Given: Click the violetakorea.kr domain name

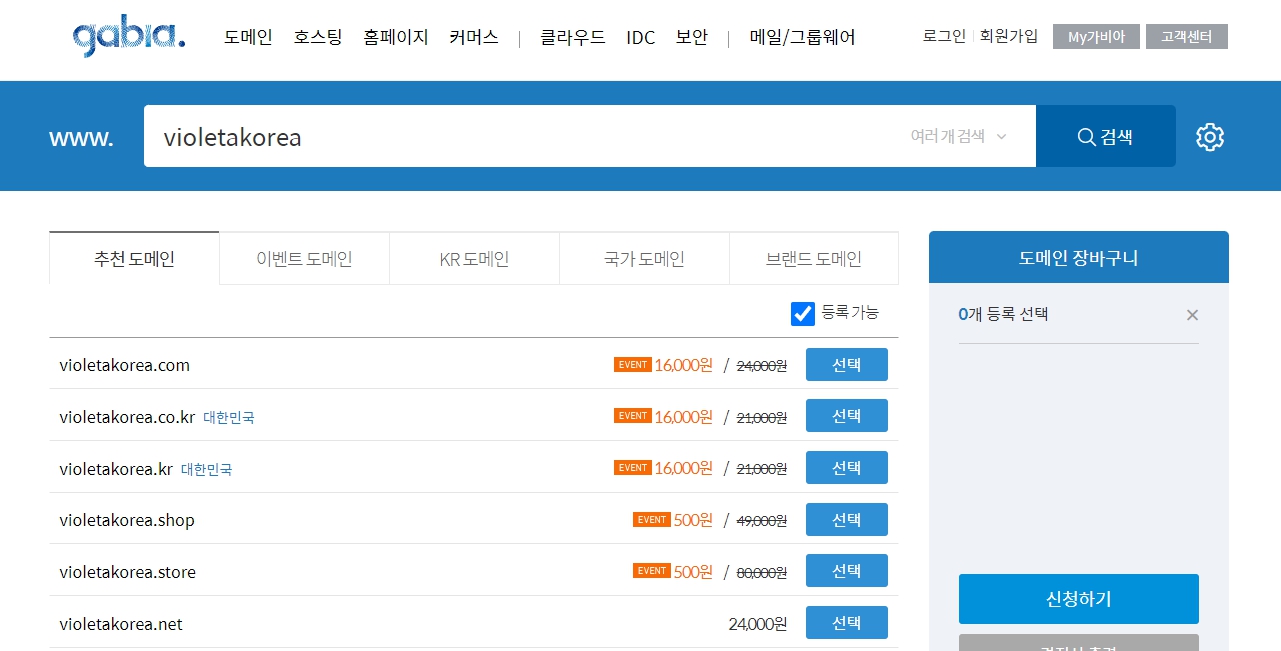Looking at the screenshot, I should pos(116,468).
